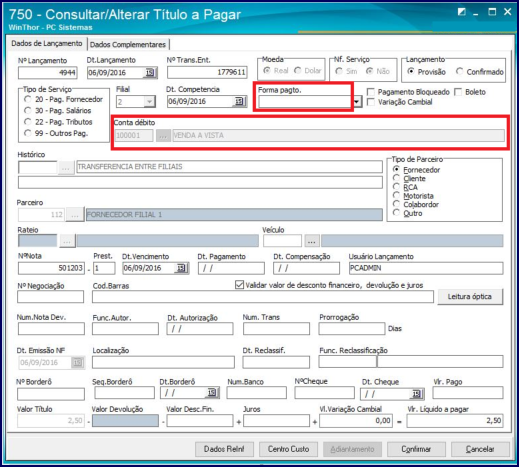
Task: Open the Dt.Vencimento calendar picker
Action: [x=181, y=268]
